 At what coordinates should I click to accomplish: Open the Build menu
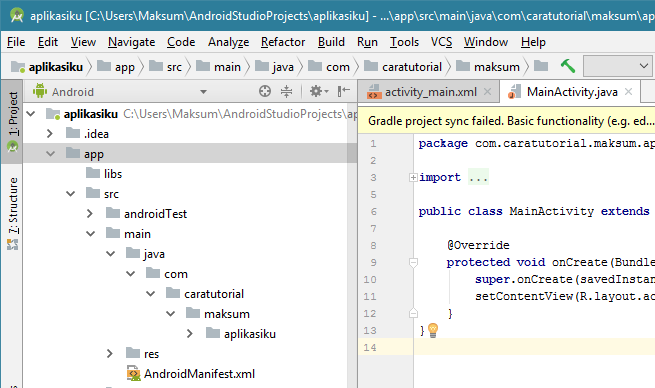(x=331, y=42)
